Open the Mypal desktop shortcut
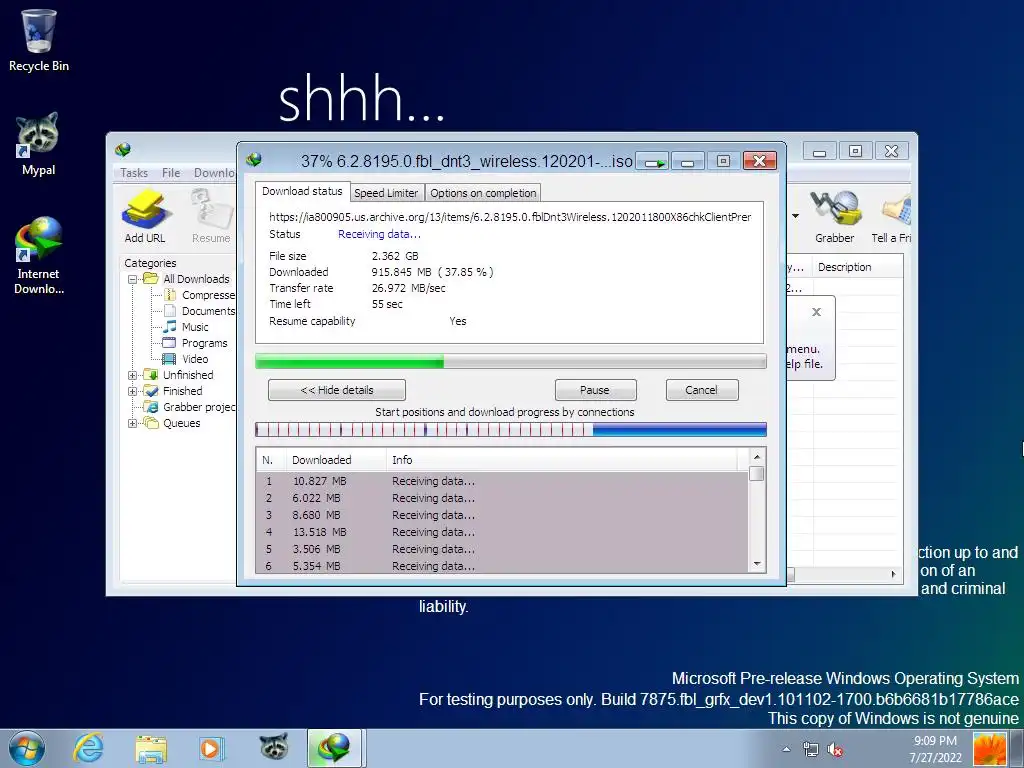 (38, 144)
